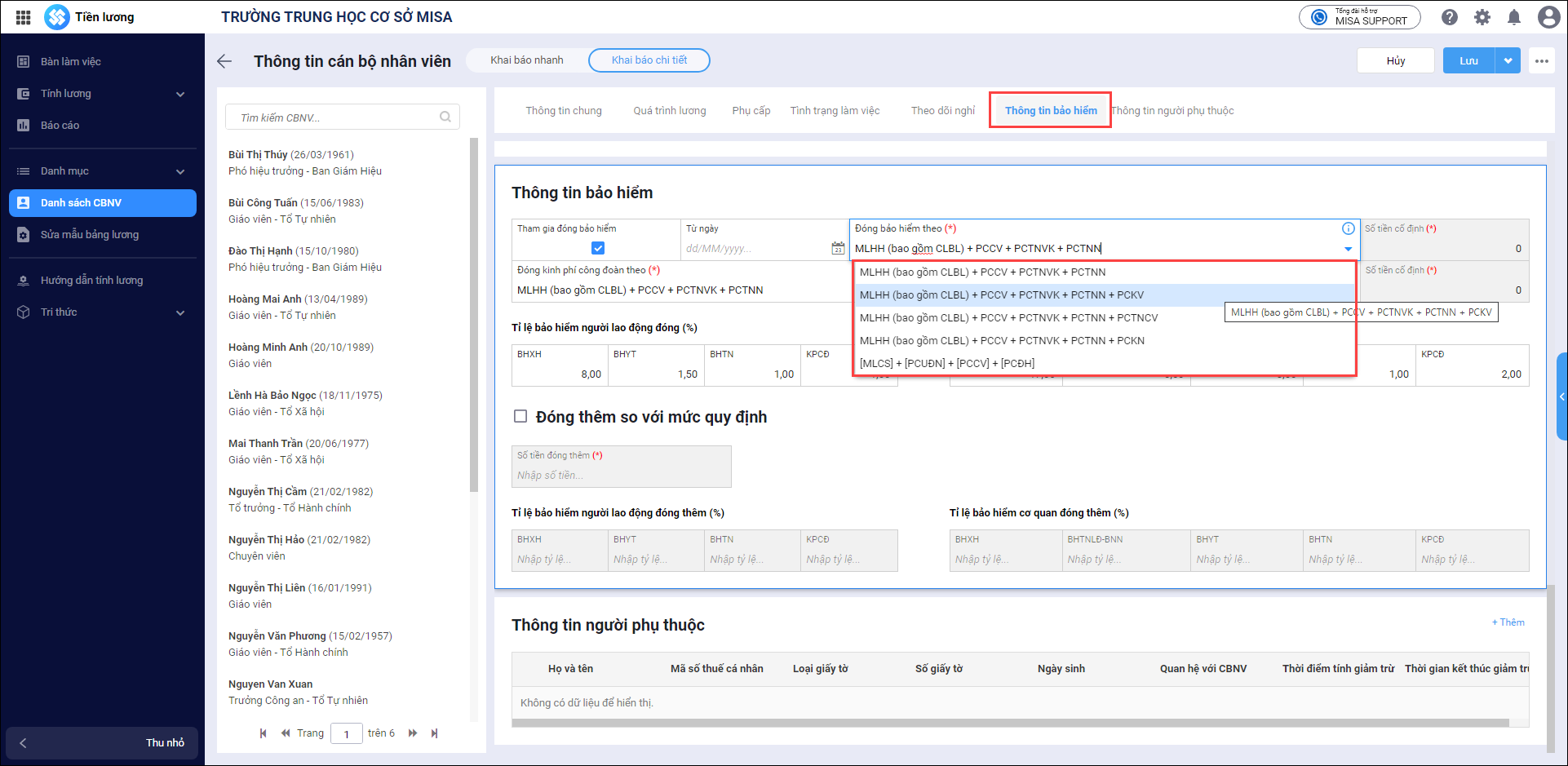Click the back arrow beside page title
Screen dimensions: 1568x766
[224, 61]
